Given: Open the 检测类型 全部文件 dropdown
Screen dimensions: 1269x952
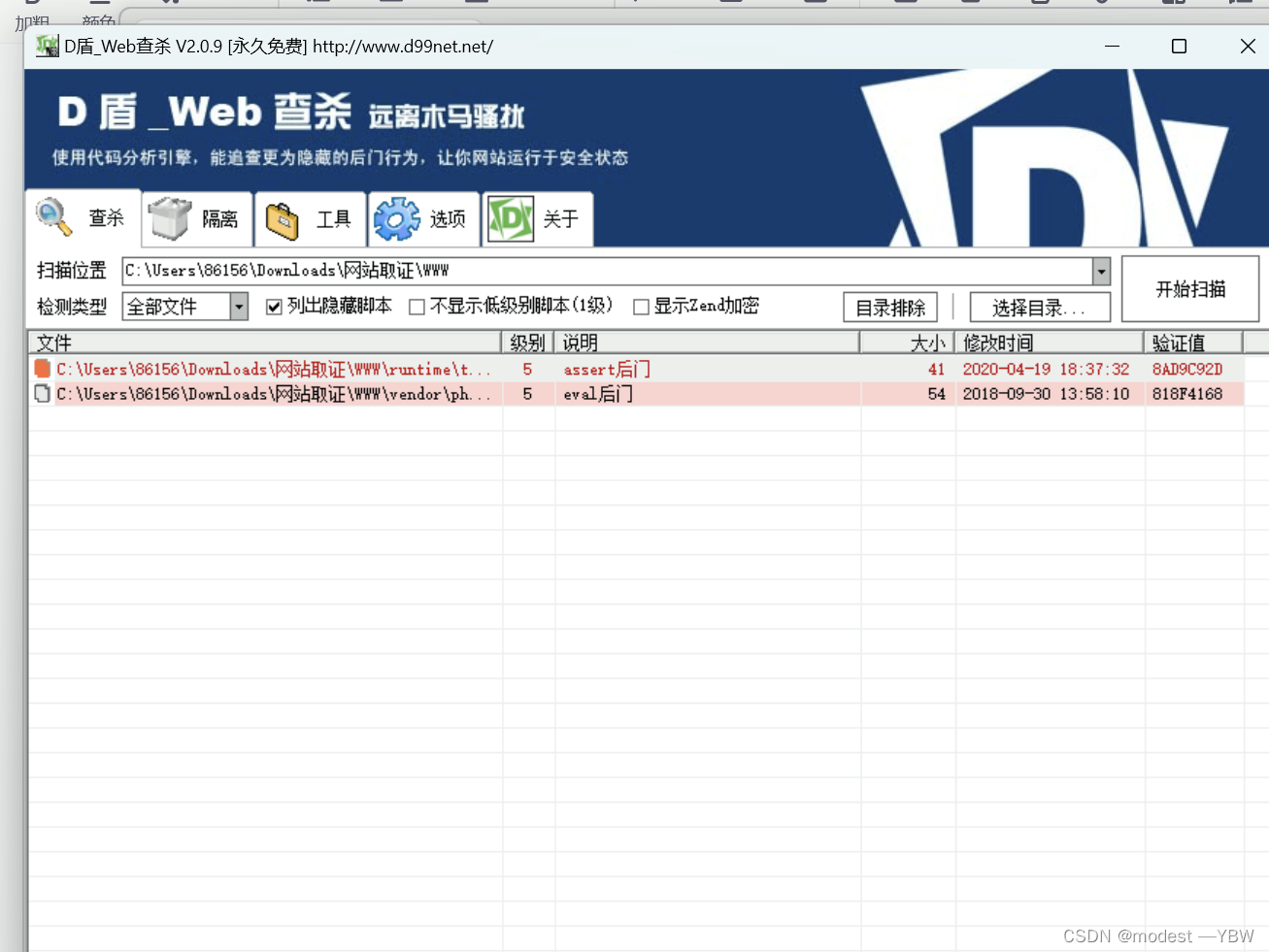Looking at the screenshot, I should tap(239, 307).
